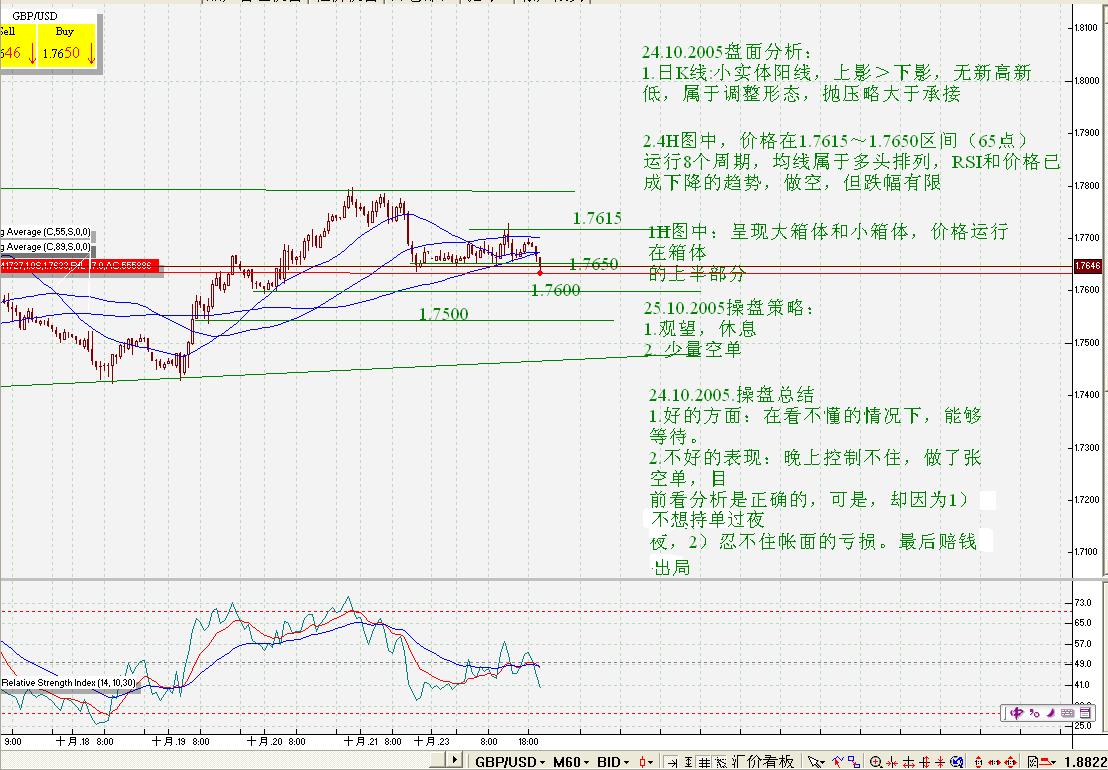Toggle the IME half-moon width icon
Screen dimensions: 1108x770
[x=1050, y=713]
